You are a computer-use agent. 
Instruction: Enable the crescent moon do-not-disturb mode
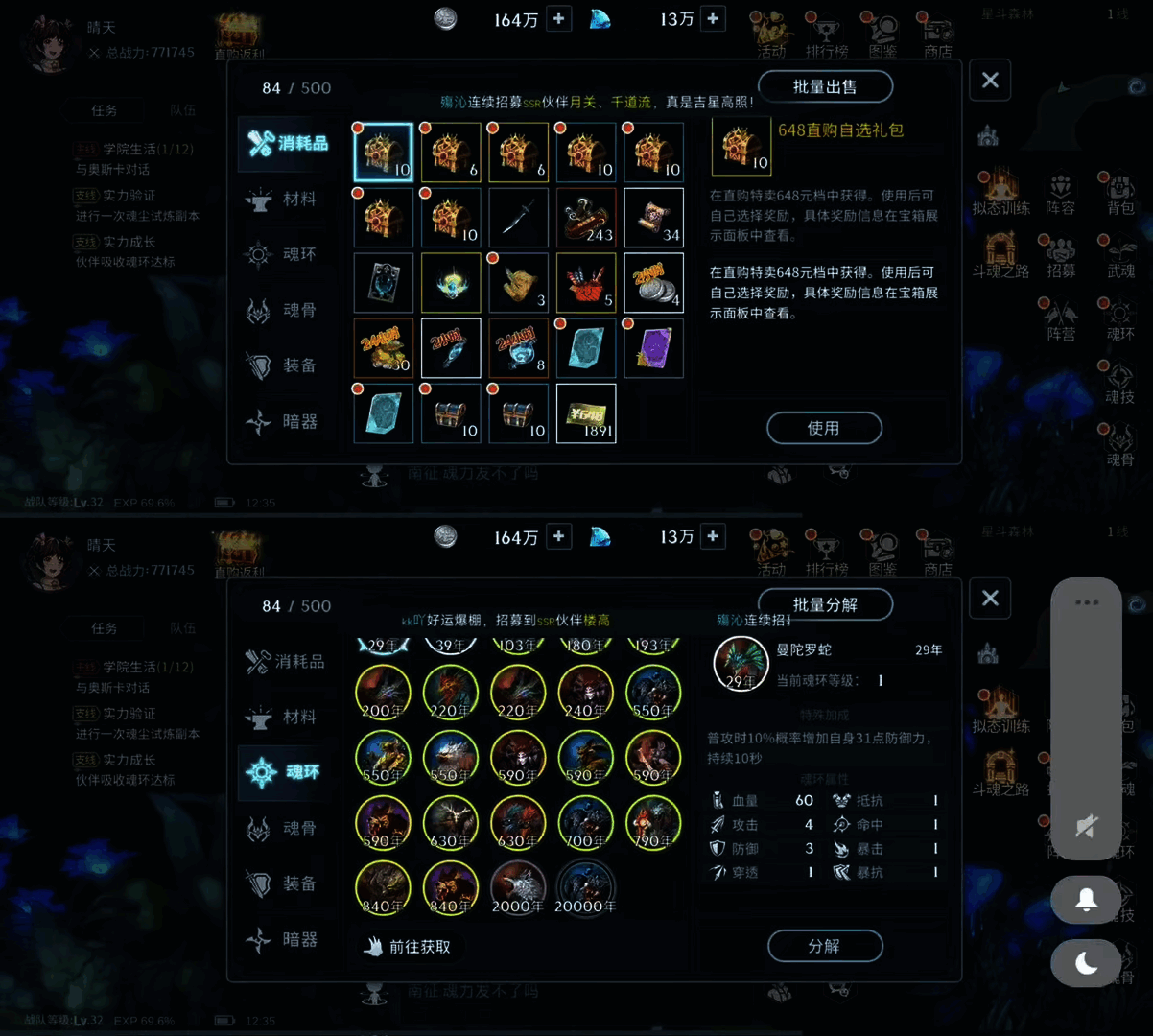click(1086, 962)
